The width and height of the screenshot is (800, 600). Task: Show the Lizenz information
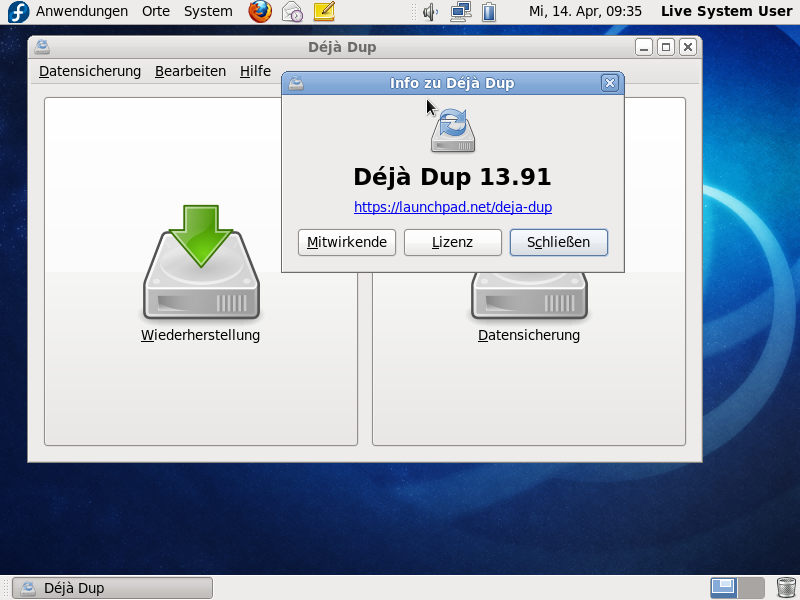pos(453,242)
